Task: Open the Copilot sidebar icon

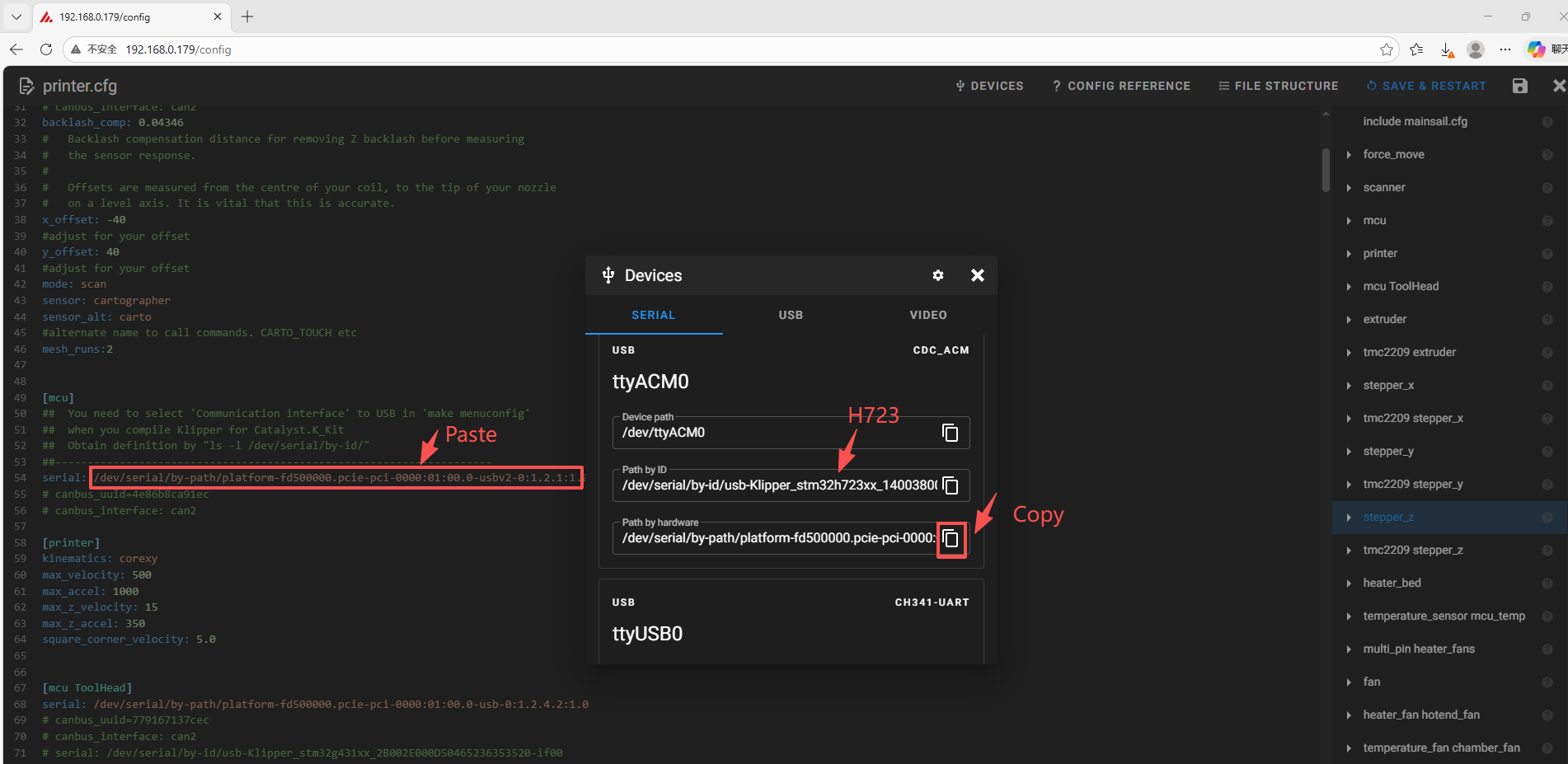Action: pyautogui.click(x=1536, y=49)
